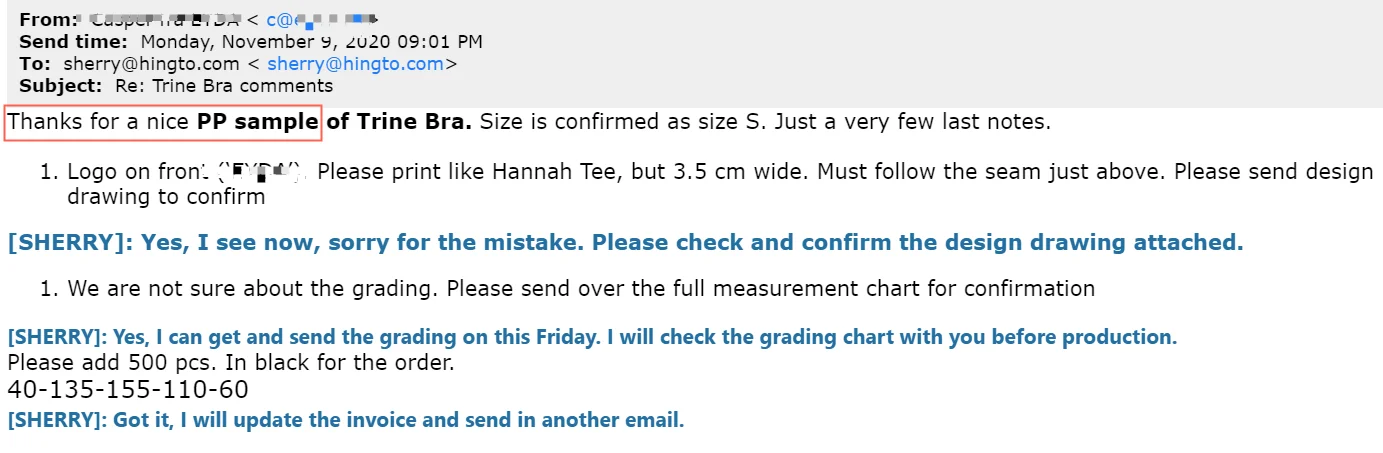The image size is (1383, 453).
Task: Click the date "Monday, November 9, 2020 09:01 PM"
Action: pyautogui.click(x=311, y=42)
